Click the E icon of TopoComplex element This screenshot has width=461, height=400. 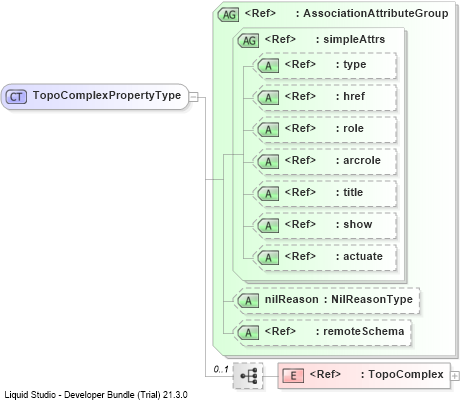(x=293, y=376)
